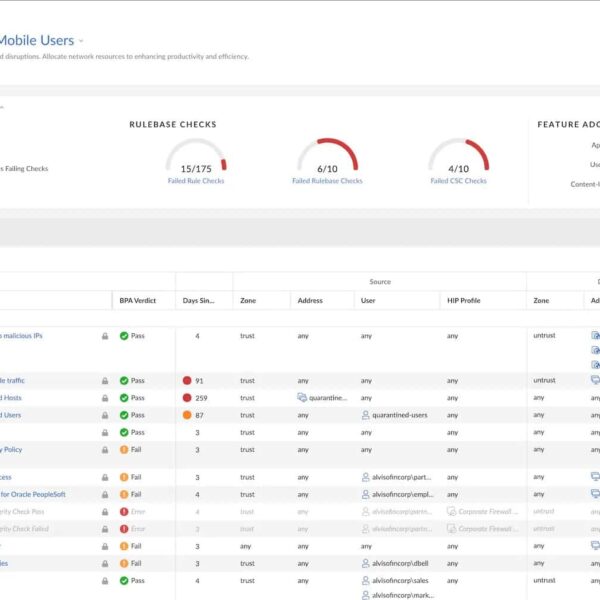Click the Failed CSC Checks link
This screenshot has height=600, width=600.
click(458, 181)
